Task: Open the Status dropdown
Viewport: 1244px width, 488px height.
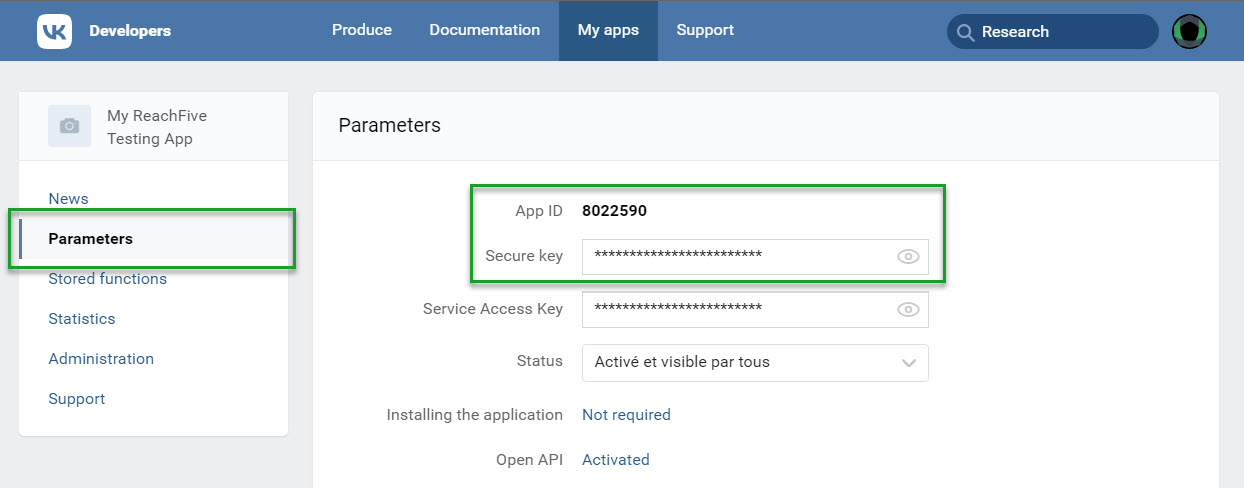Action: [x=755, y=362]
